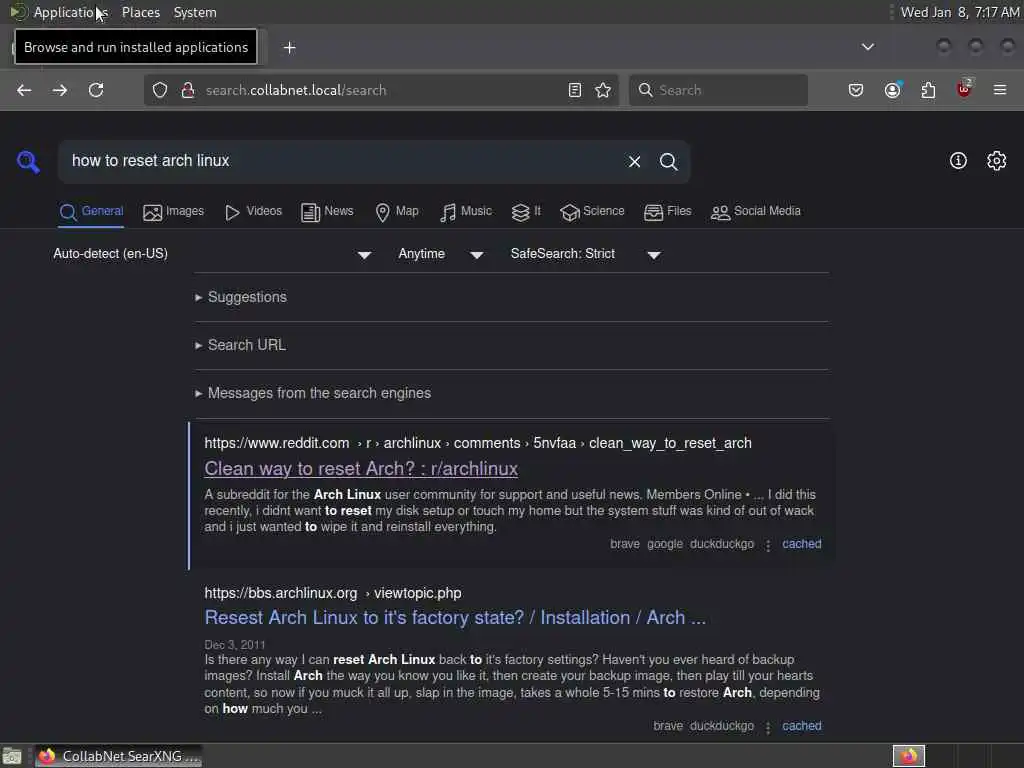
Task: Click the uBlock Origin extension icon
Action: 964,89
